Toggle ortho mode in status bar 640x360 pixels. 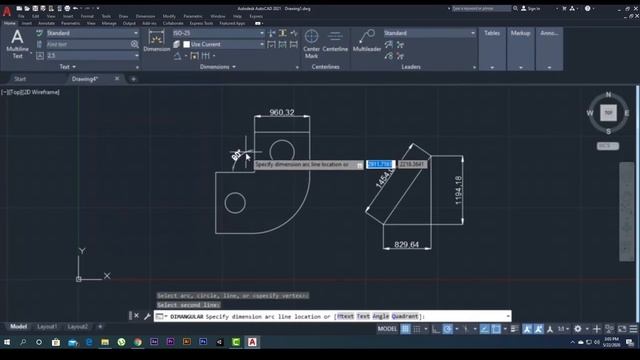[x=436, y=329]
